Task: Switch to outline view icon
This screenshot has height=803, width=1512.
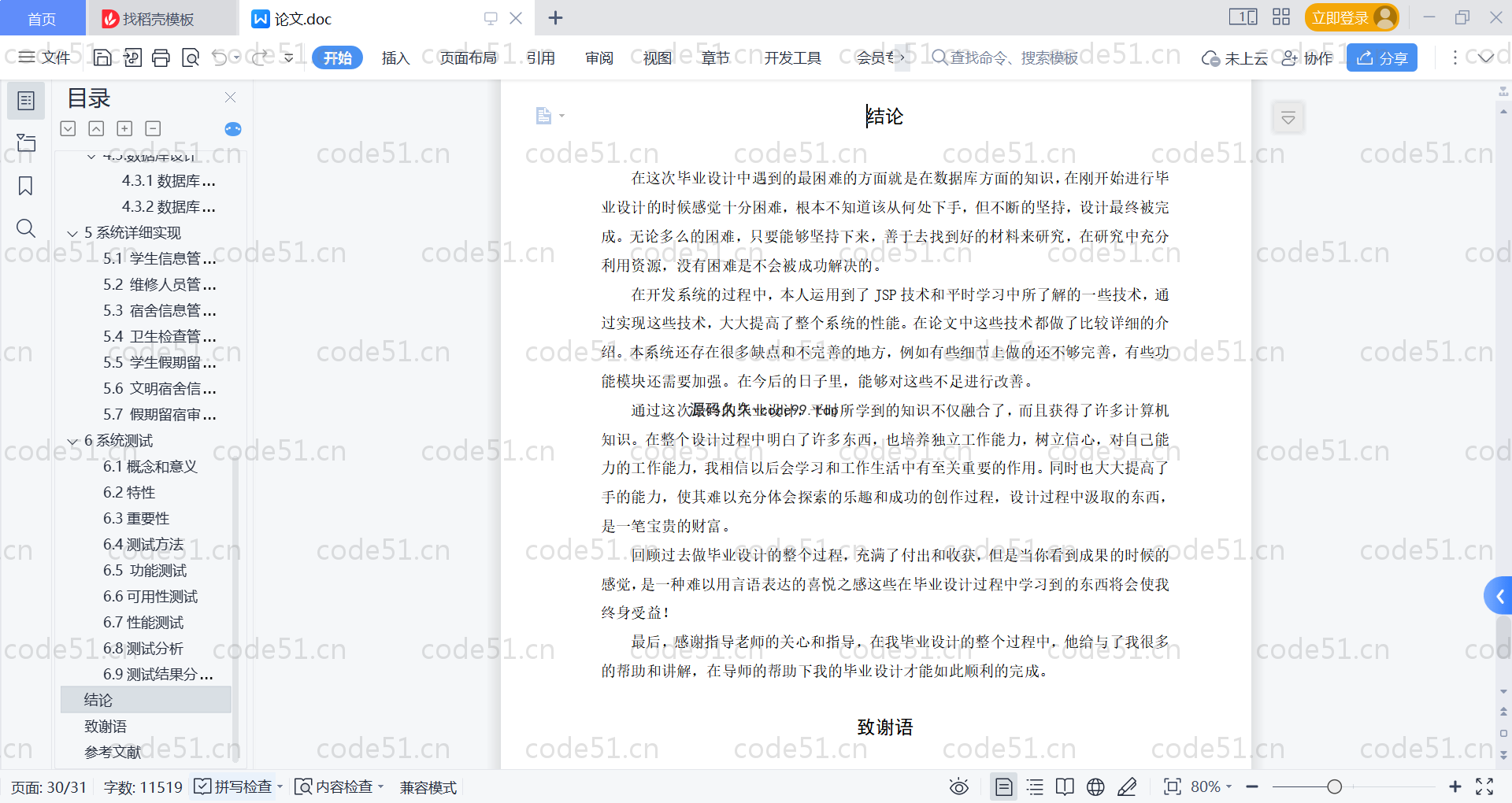Action: [x=1036, y=786]
